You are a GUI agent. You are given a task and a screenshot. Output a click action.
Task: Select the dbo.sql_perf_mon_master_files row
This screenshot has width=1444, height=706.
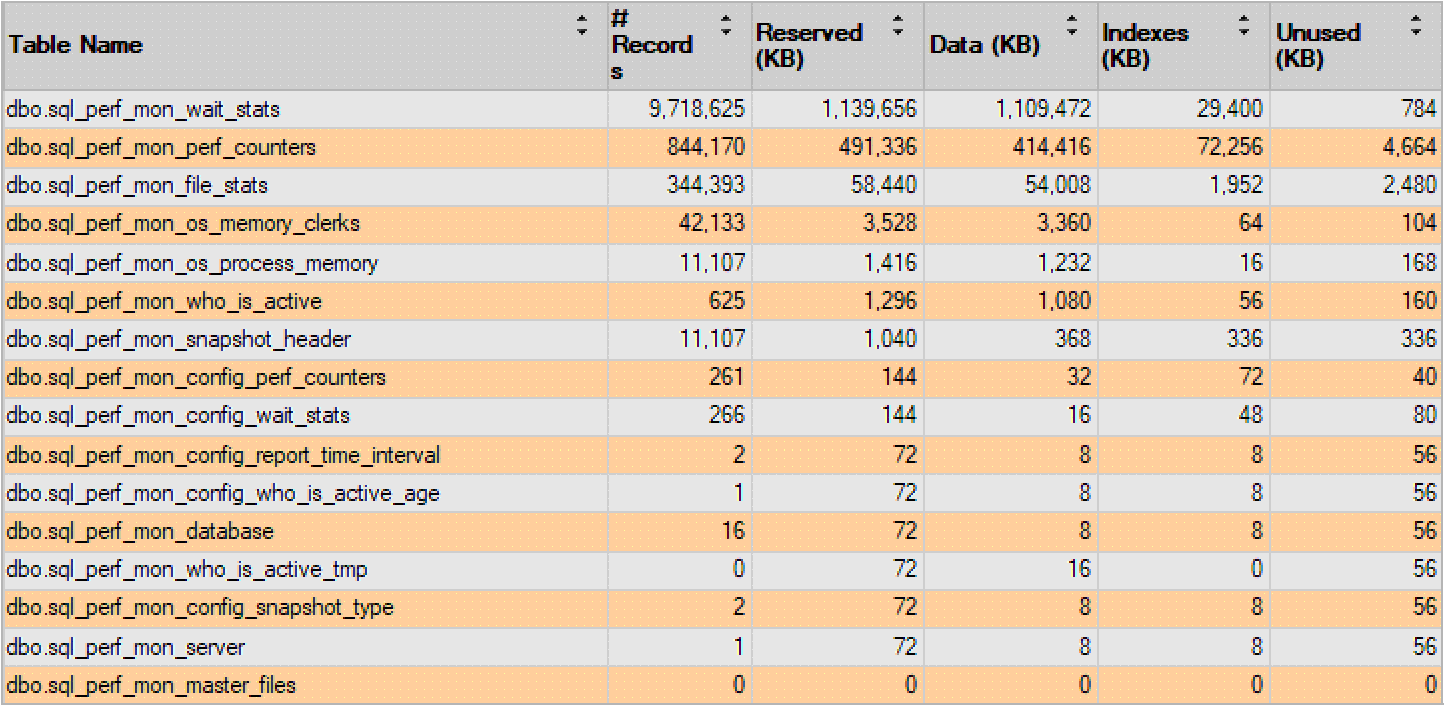point(722,686)
